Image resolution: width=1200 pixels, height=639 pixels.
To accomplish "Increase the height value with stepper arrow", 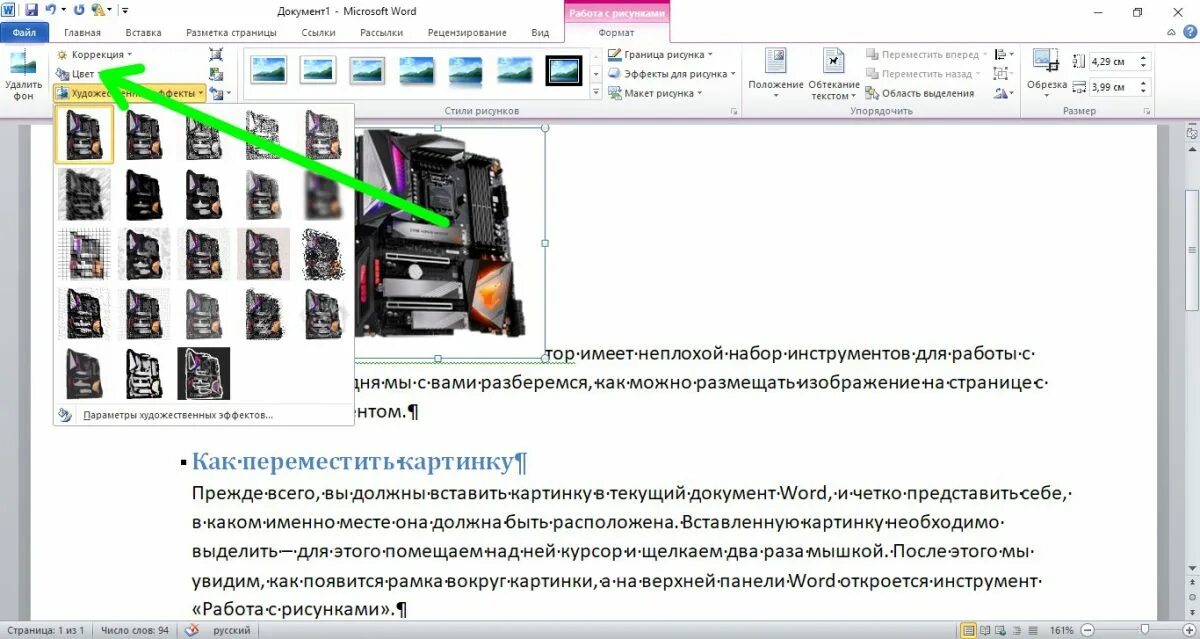I will click(x=1145, y=57).
